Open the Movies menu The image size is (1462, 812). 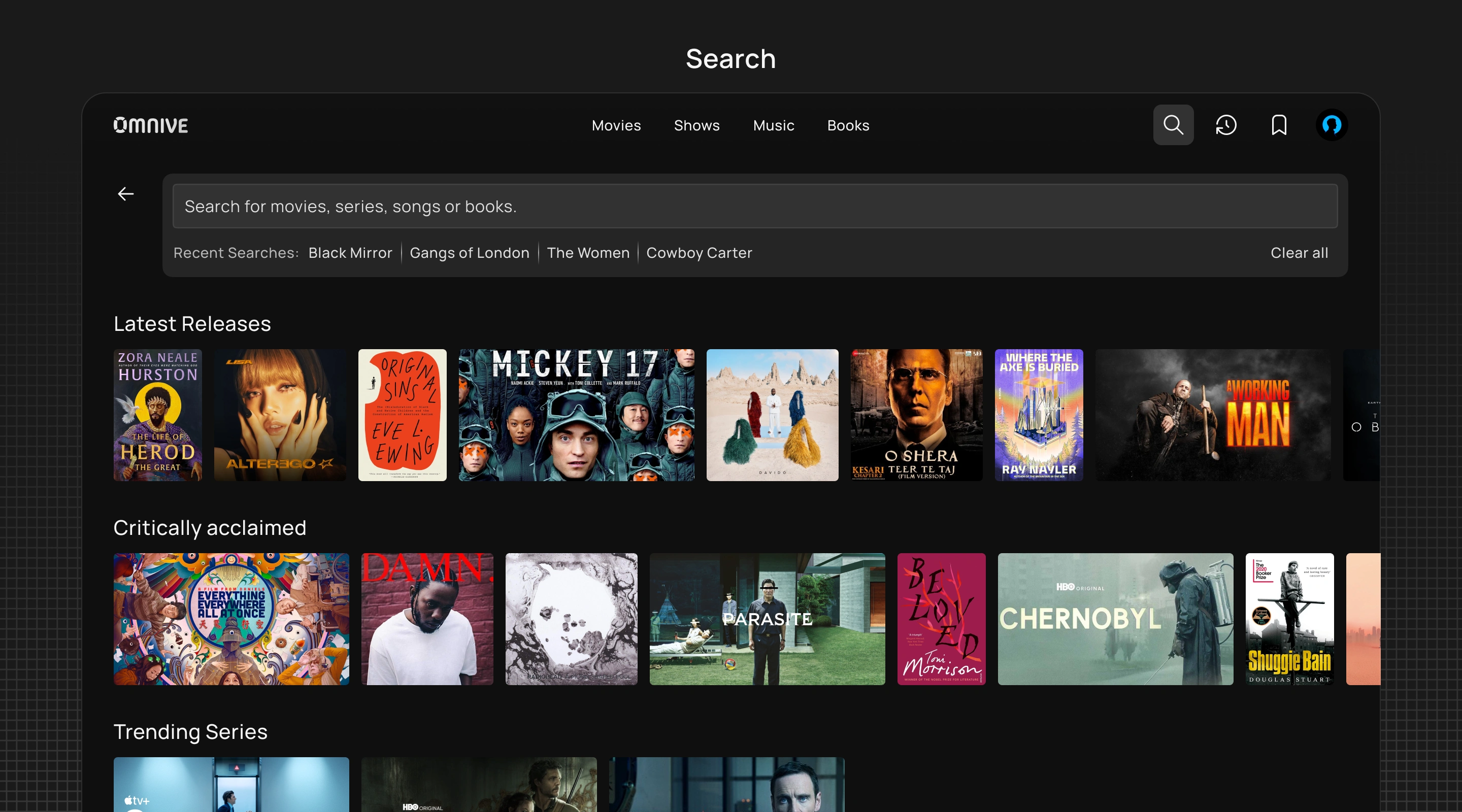[616, 125]
